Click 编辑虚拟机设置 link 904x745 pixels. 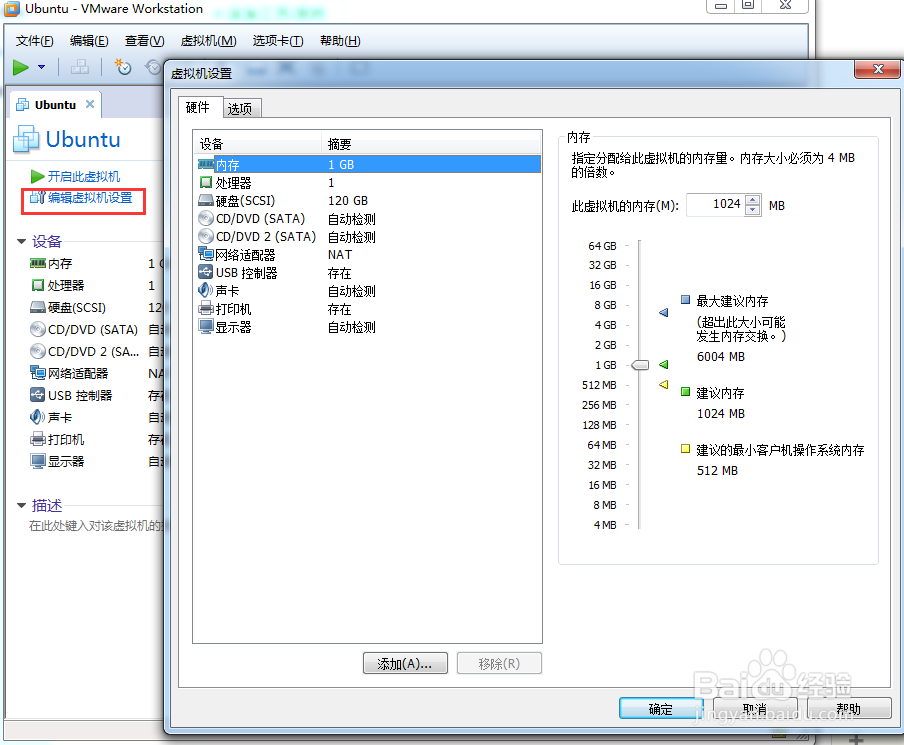89,198
